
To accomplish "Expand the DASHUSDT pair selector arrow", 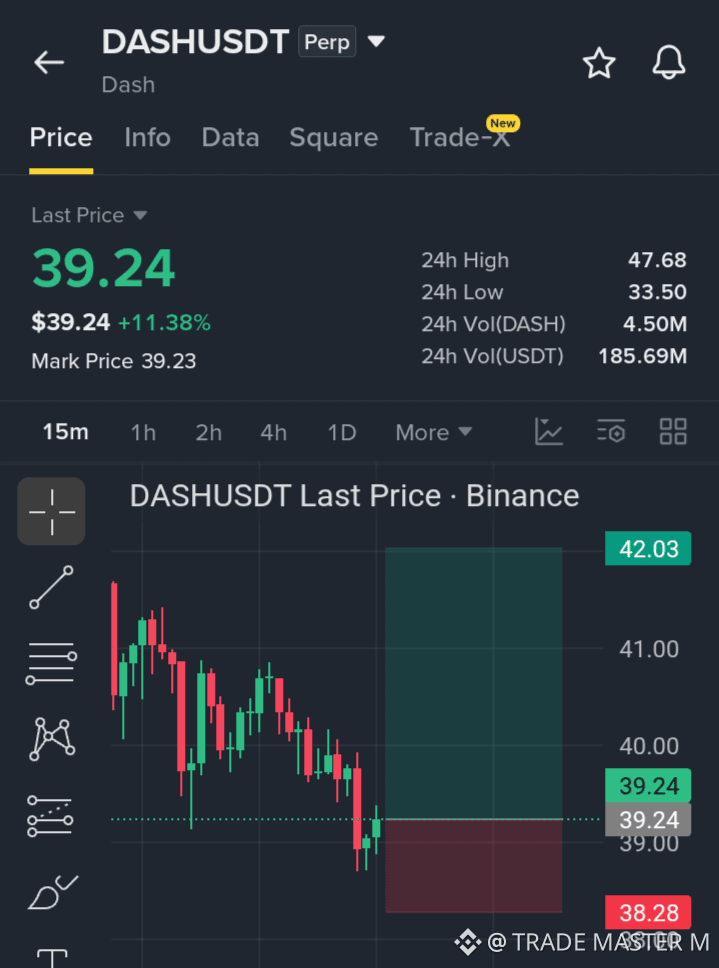I will coord(376,42).
